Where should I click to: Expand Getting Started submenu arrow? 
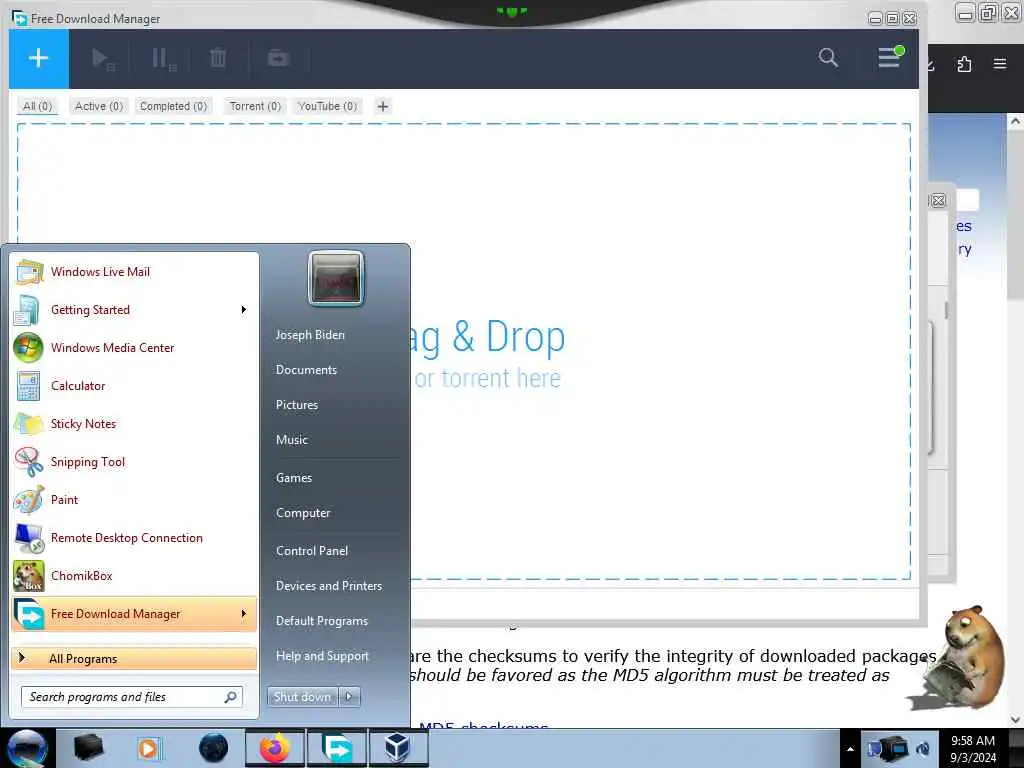244,310
